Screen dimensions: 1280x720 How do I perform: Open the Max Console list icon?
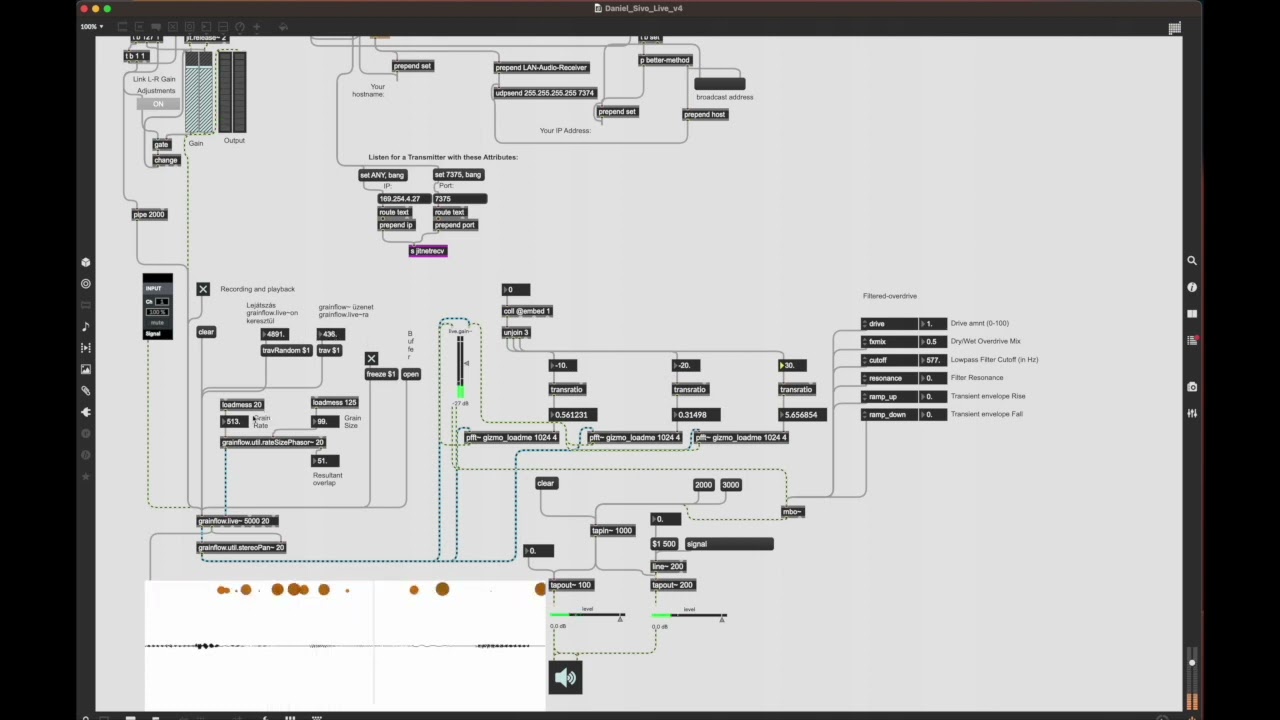tap(1192, 340)
